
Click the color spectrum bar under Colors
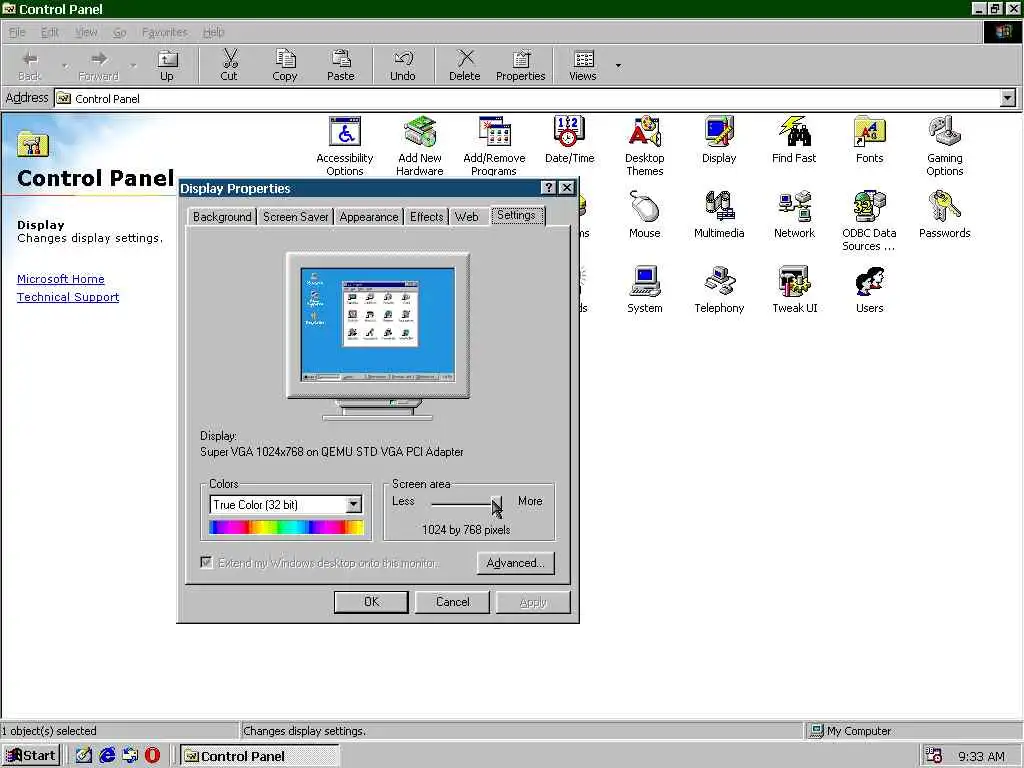point(287,527)
